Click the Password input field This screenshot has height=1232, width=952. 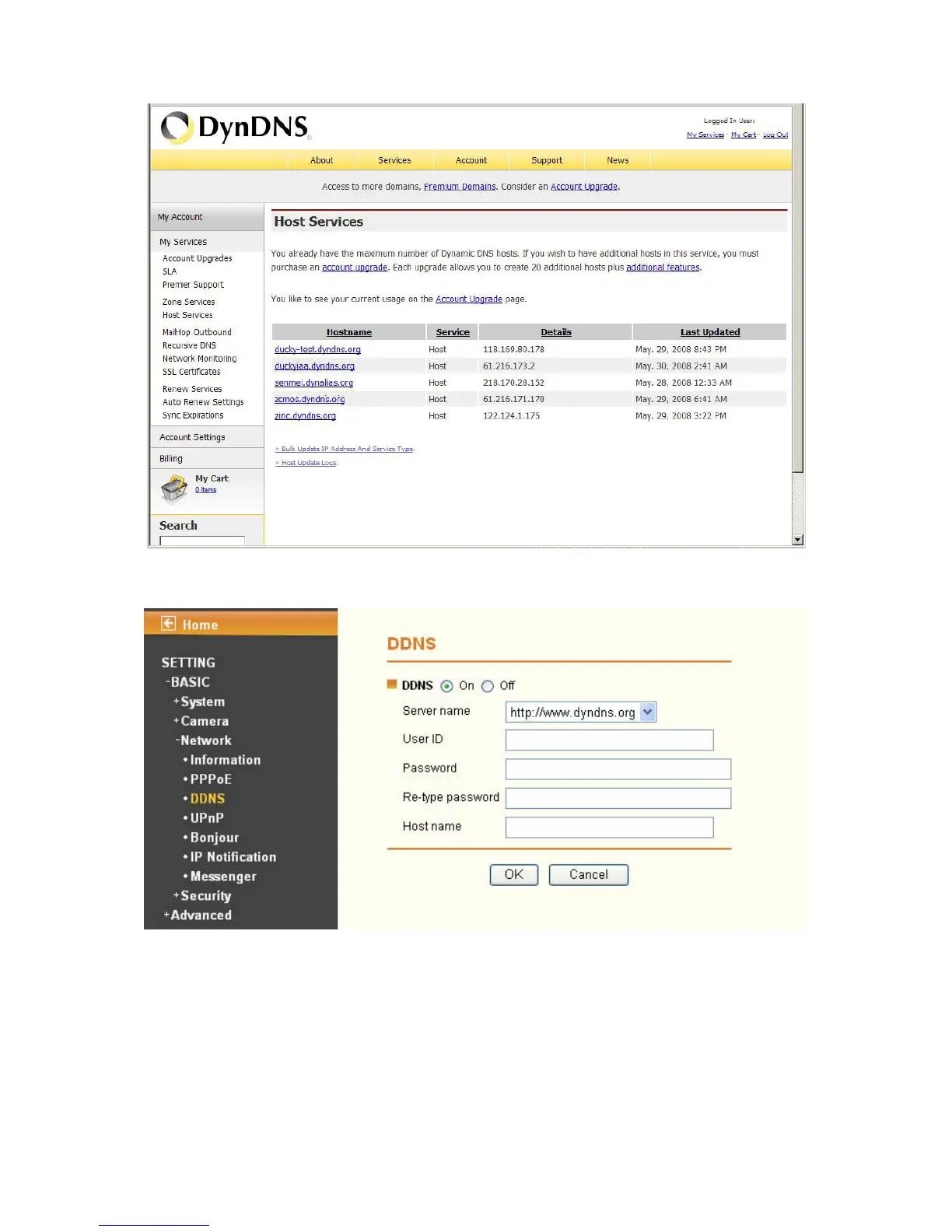coord(618,769)
